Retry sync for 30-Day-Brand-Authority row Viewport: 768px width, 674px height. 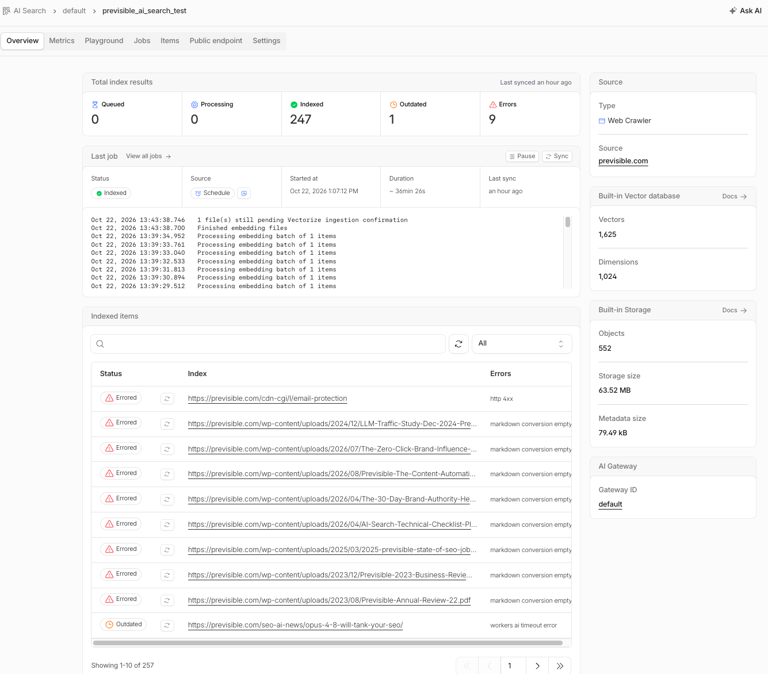[x=167, y=499]
